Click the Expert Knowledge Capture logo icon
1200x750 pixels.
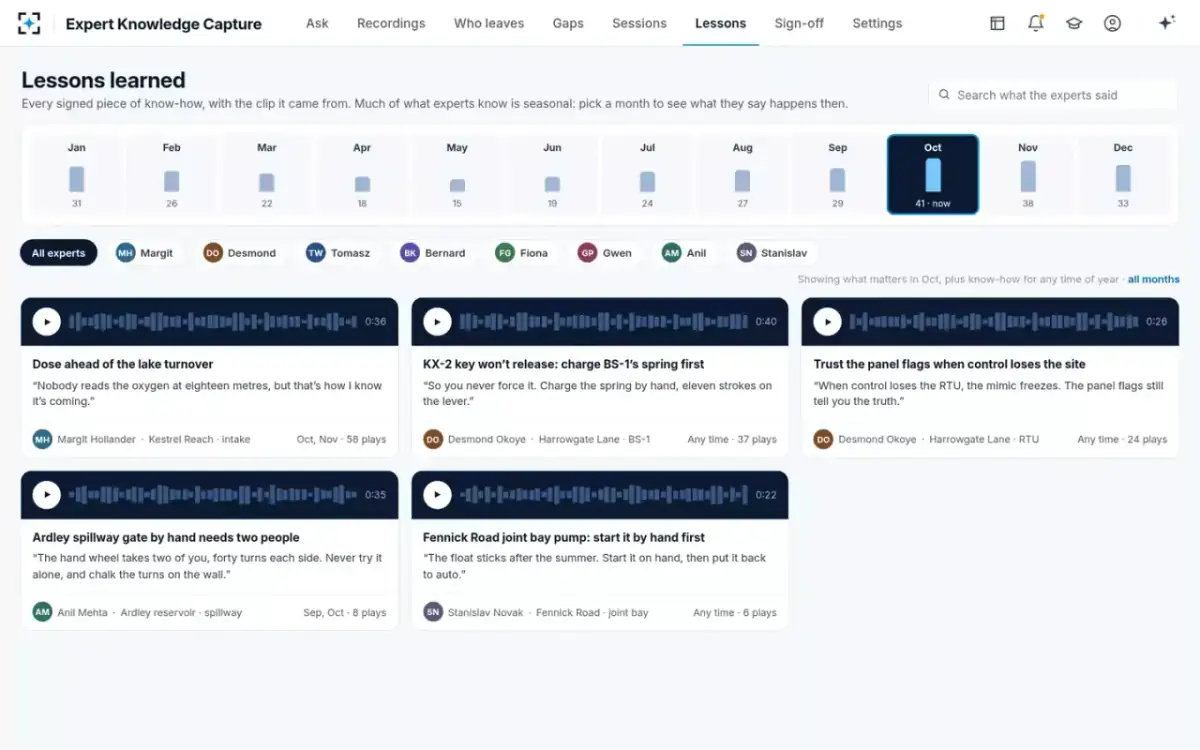point(29,23)
